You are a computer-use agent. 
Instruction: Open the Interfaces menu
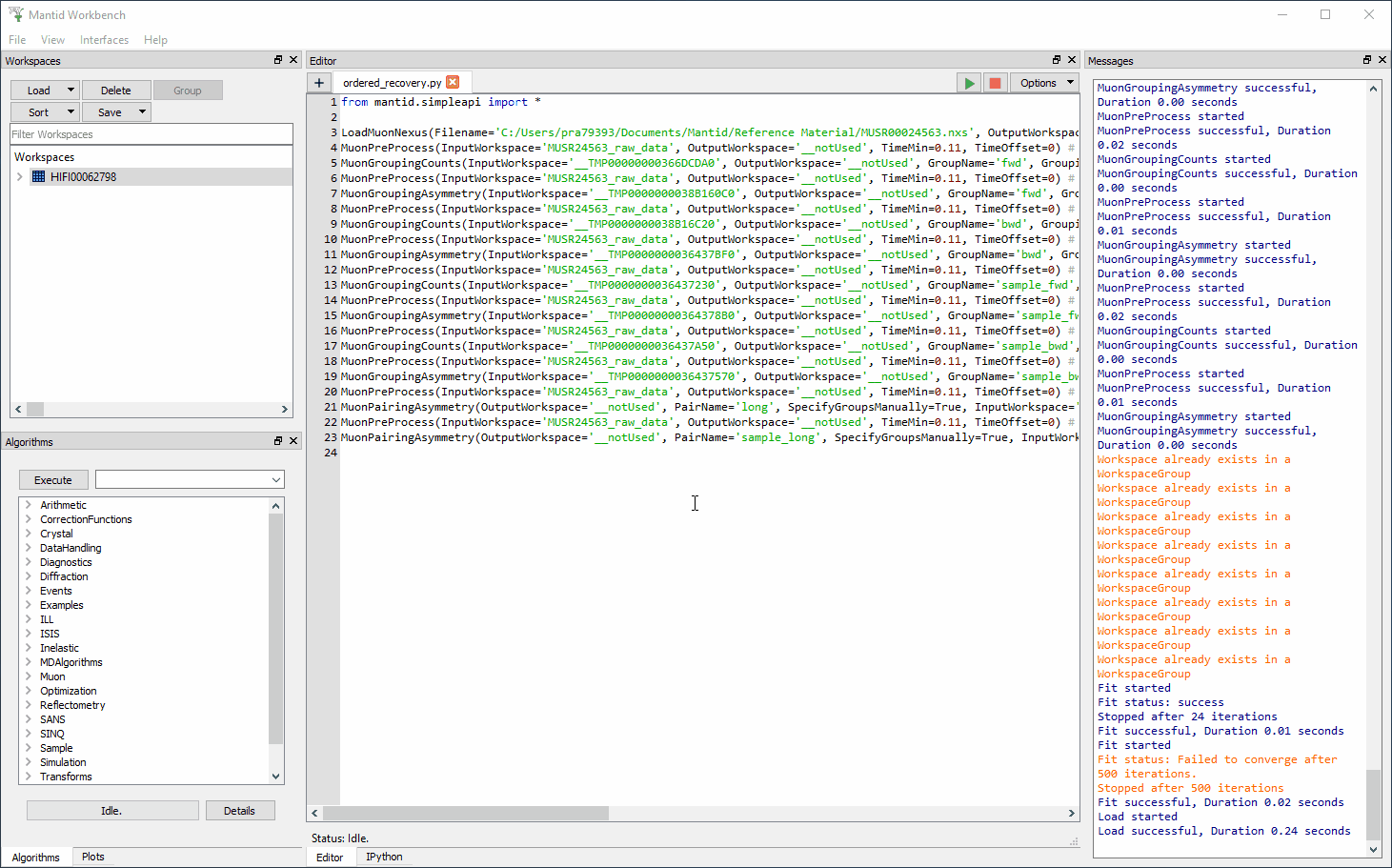(104, 40)
